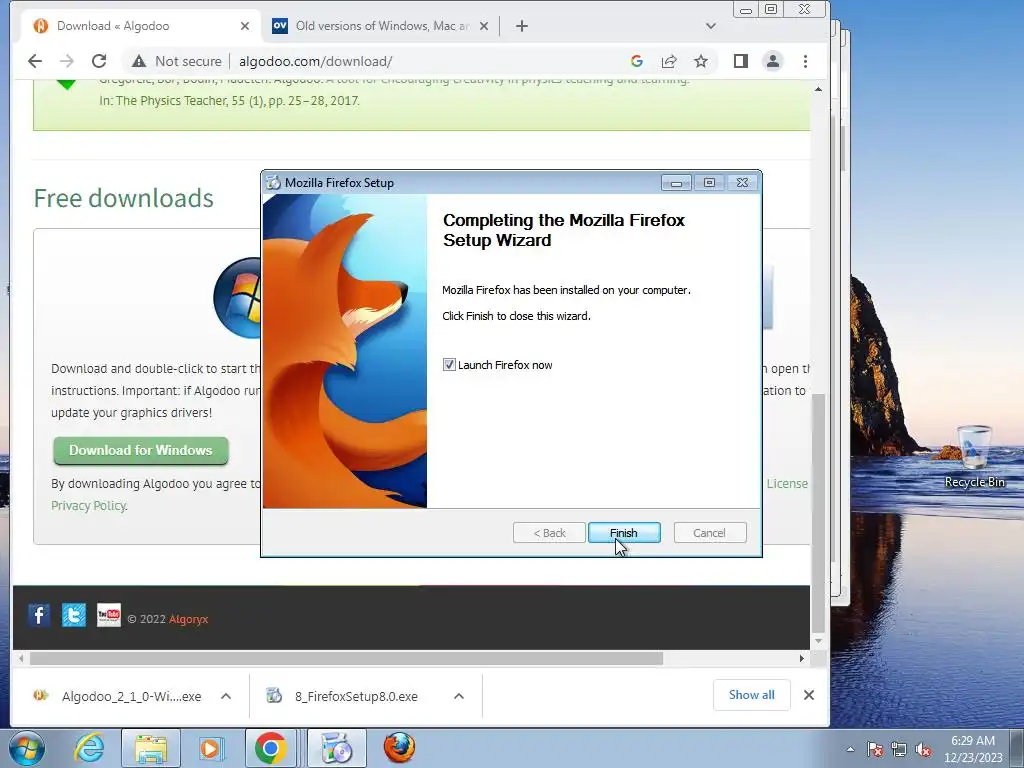The image size is (1024, 768).
Task: Switch to the Old versions of Windows tab
Action: (382, 26)
